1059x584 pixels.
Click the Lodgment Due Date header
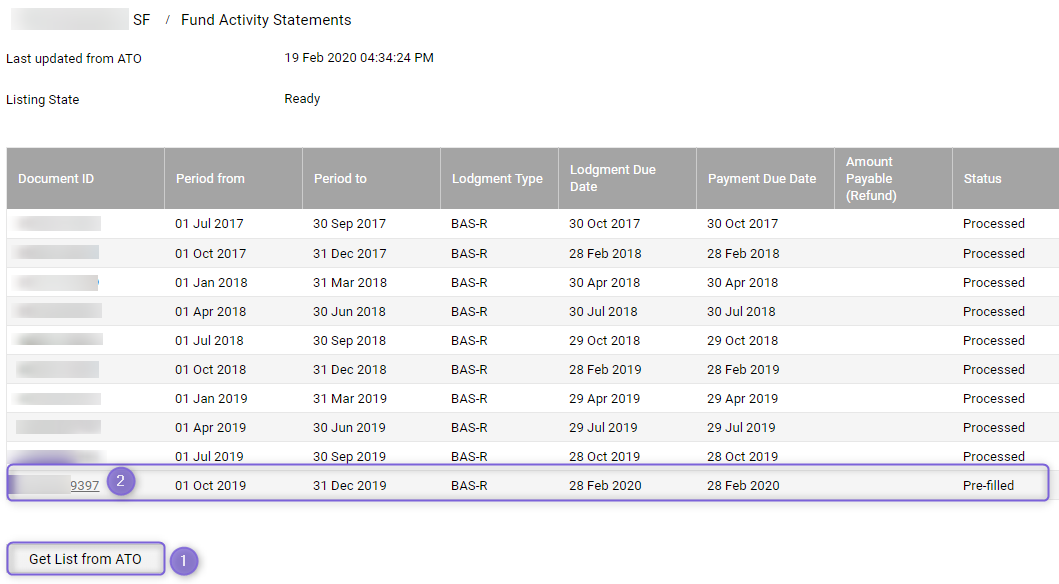[x=627, y=178]
